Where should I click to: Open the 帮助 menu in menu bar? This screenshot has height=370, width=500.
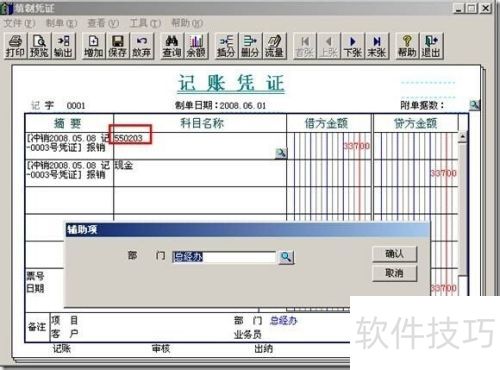pyautogui.click(x=187, y=23)
